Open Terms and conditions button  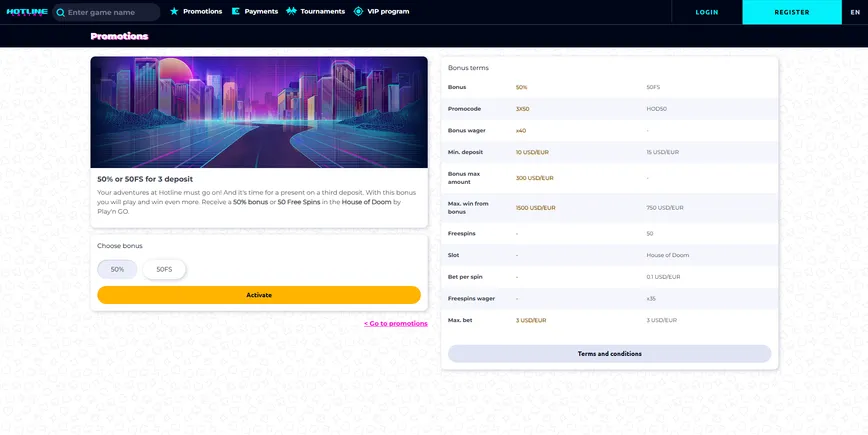[609, 354]
